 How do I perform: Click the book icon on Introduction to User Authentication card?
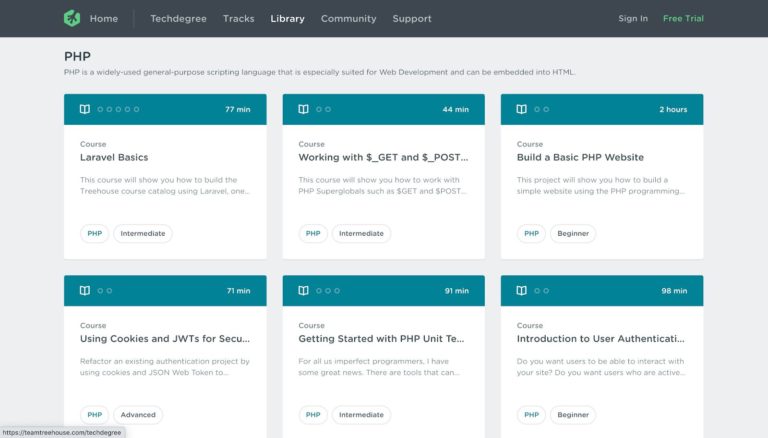click(x=522, y=291)
